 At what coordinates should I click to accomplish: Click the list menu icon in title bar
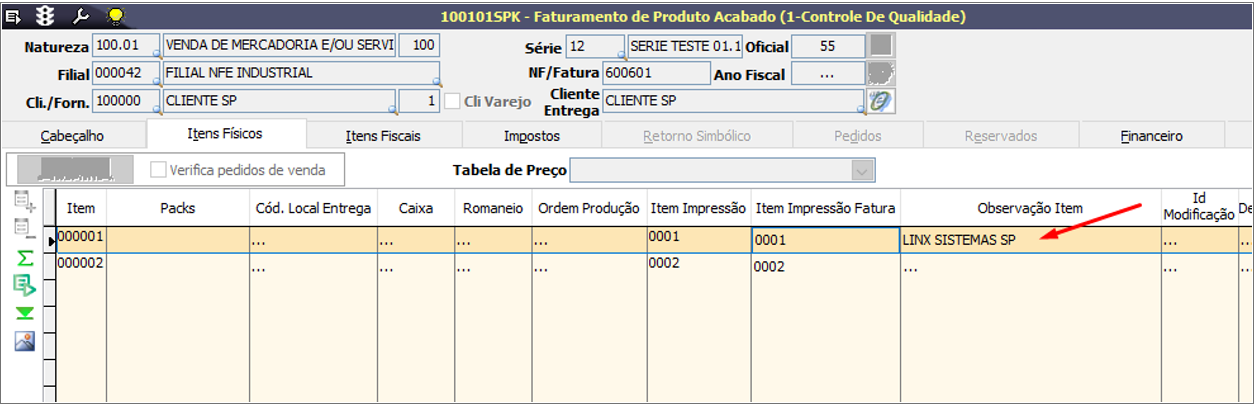click(x=14, y=16)
